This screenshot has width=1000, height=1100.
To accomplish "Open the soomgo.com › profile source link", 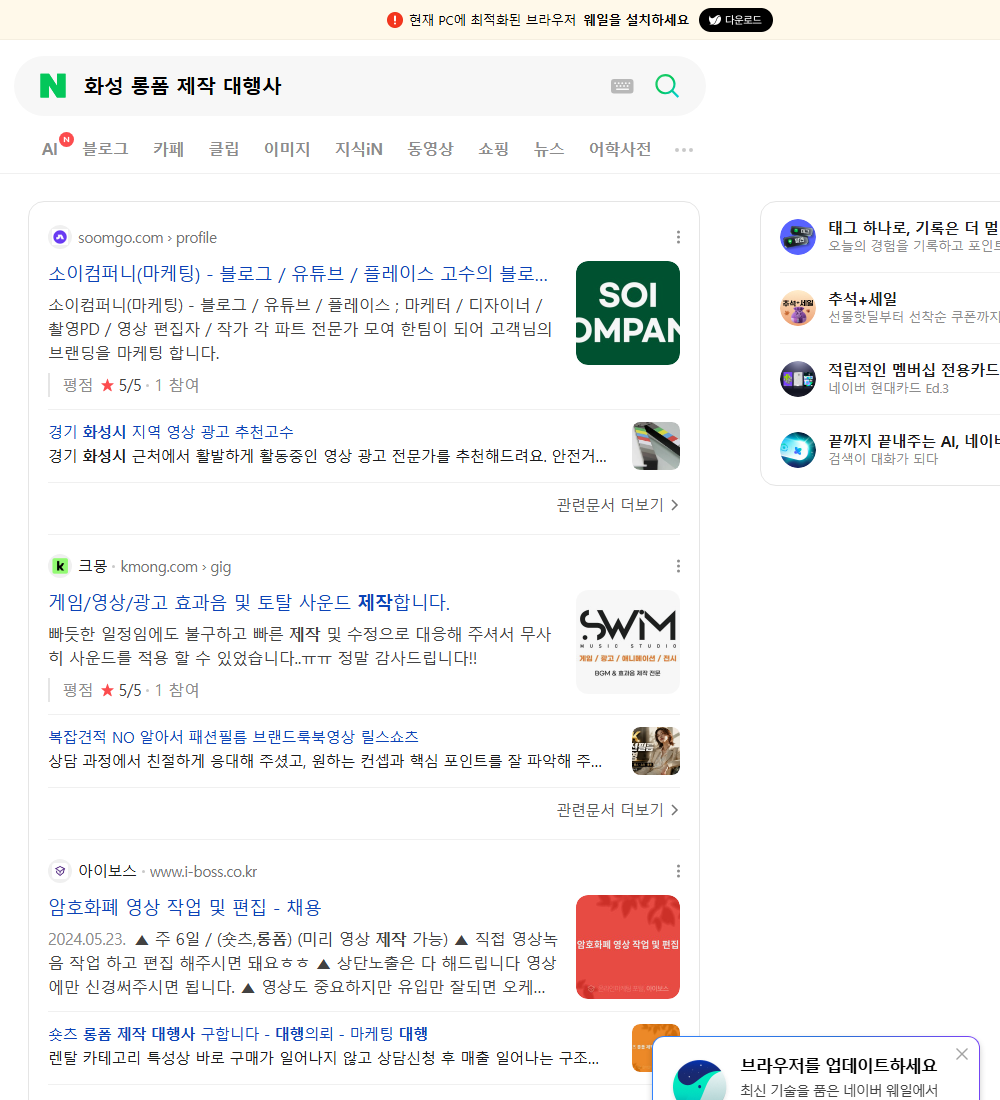I will 147,238.
